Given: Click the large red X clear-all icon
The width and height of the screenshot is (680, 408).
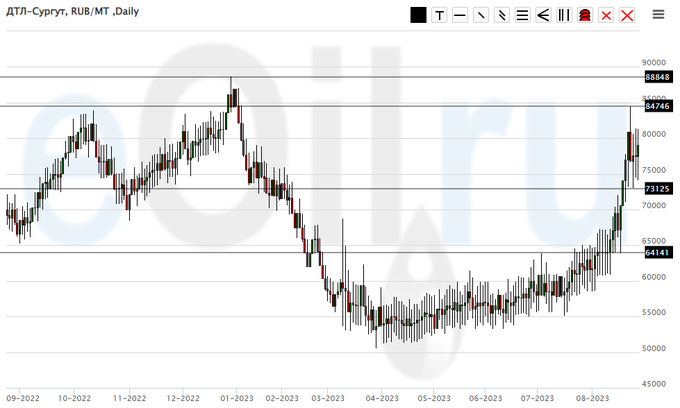Looking at the screenshot, I should 627,15.
